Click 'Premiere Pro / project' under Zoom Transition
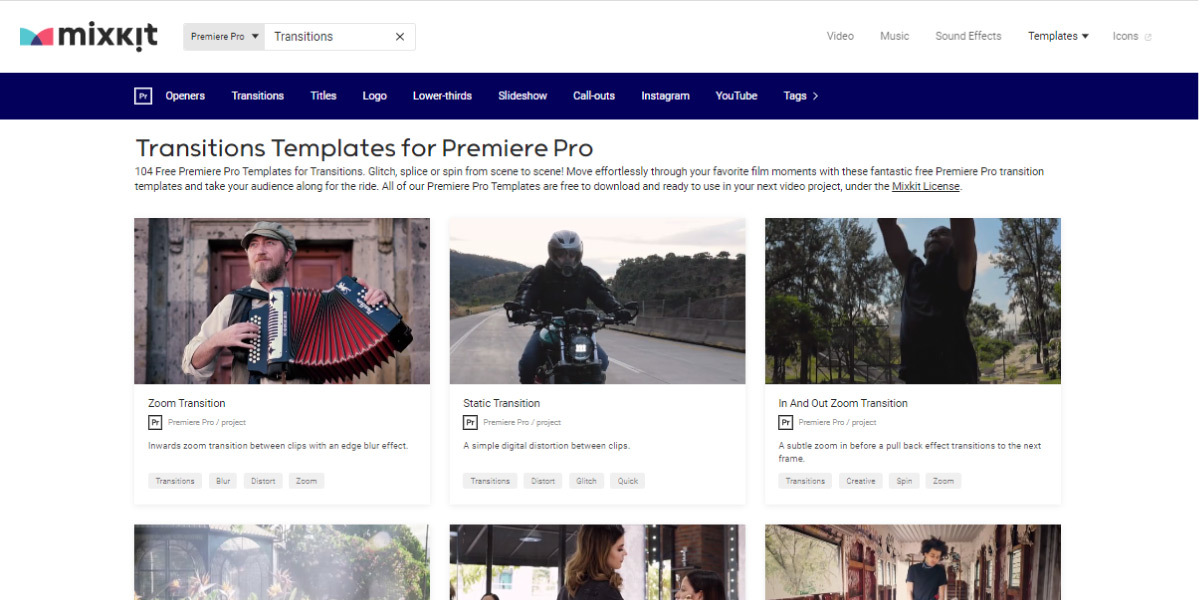 click(207, 423)
